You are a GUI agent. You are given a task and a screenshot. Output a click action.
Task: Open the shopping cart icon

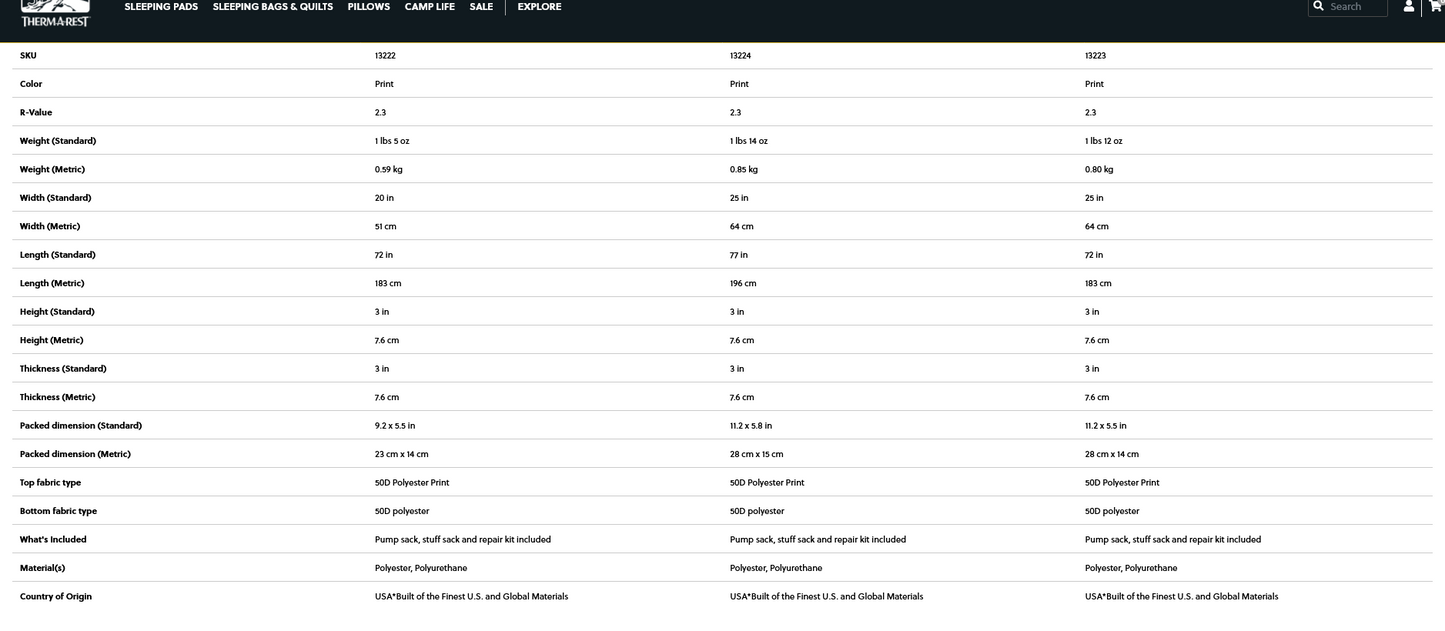[1436, 7]
